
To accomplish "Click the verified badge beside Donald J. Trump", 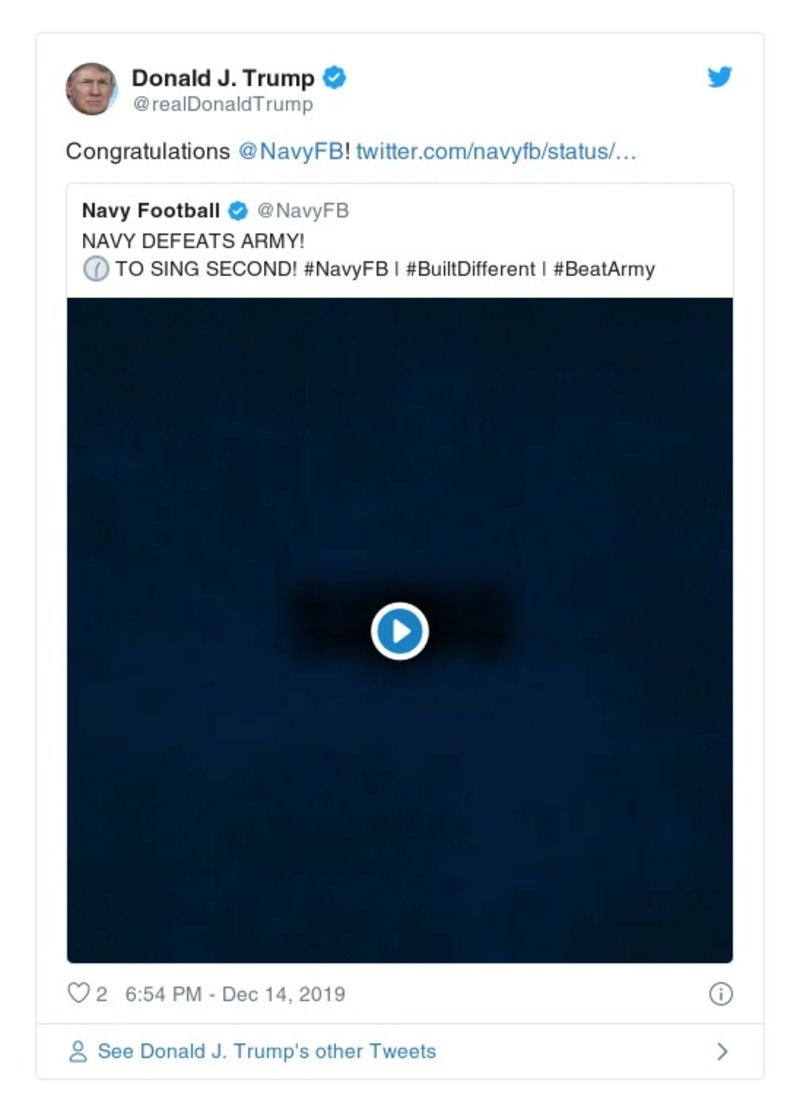I will [x=335, y=77].
